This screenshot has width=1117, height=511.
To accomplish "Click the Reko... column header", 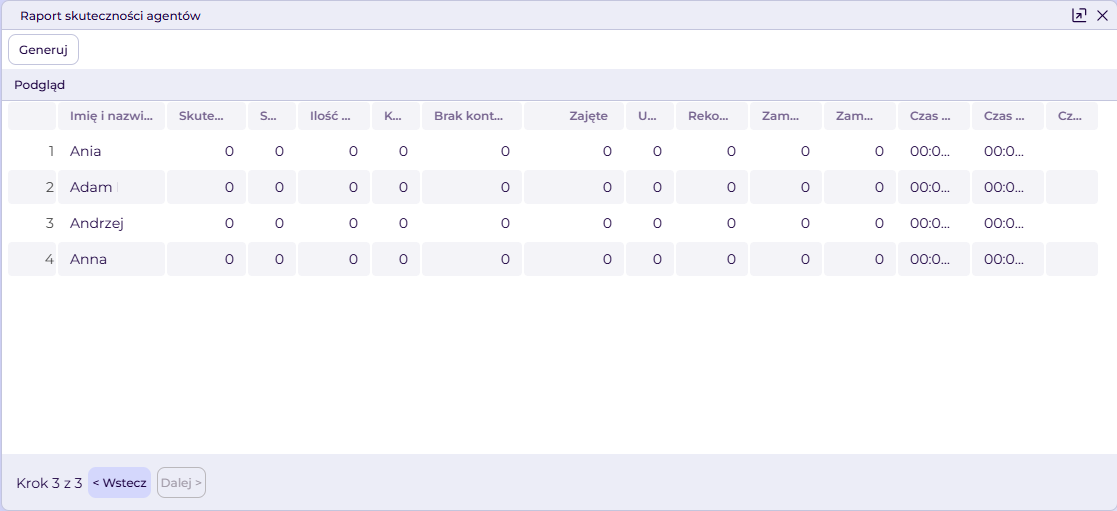I will pos(712,116).
